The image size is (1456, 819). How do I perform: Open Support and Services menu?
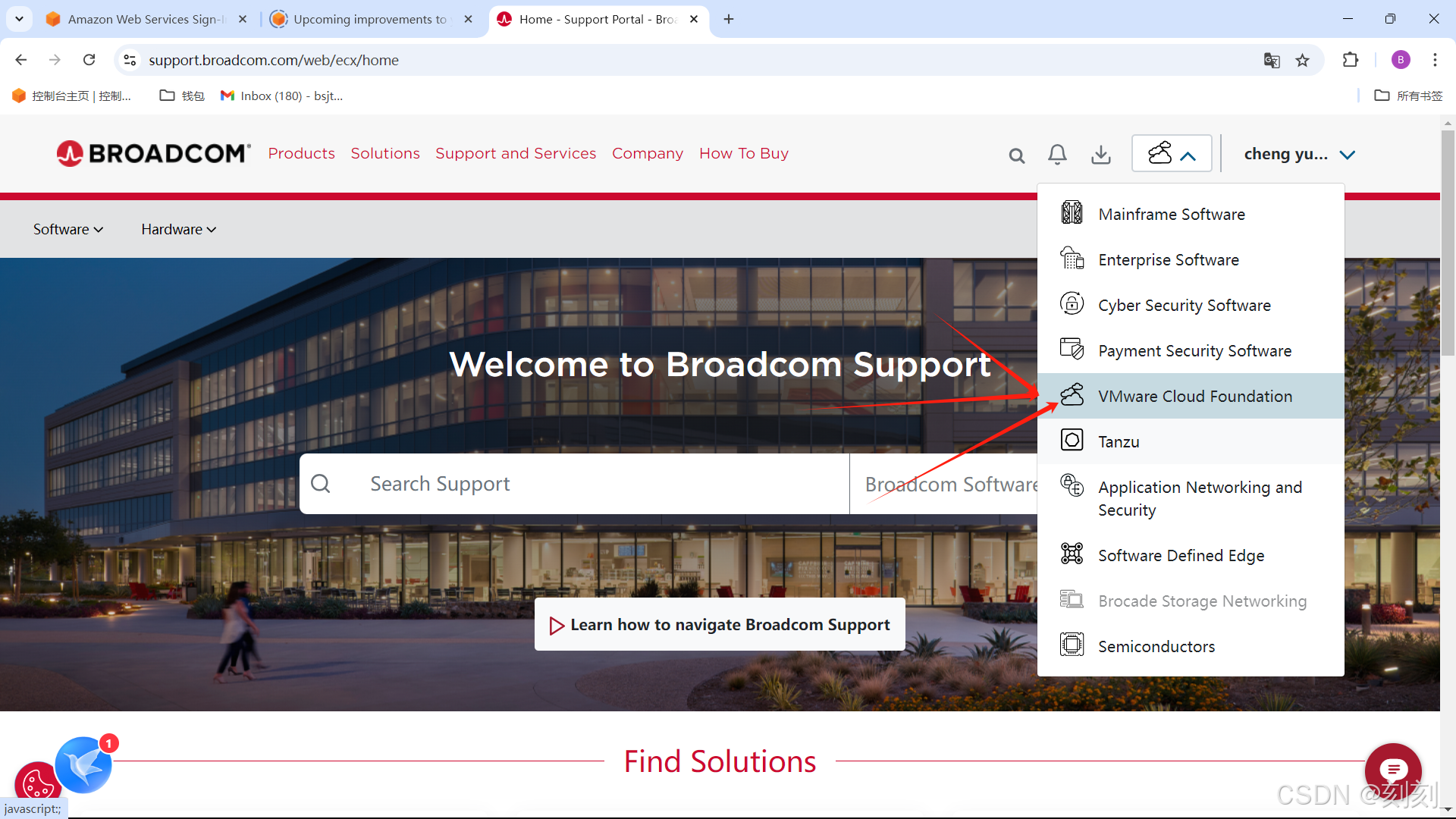pyautogui.click(x=516, y=153)
